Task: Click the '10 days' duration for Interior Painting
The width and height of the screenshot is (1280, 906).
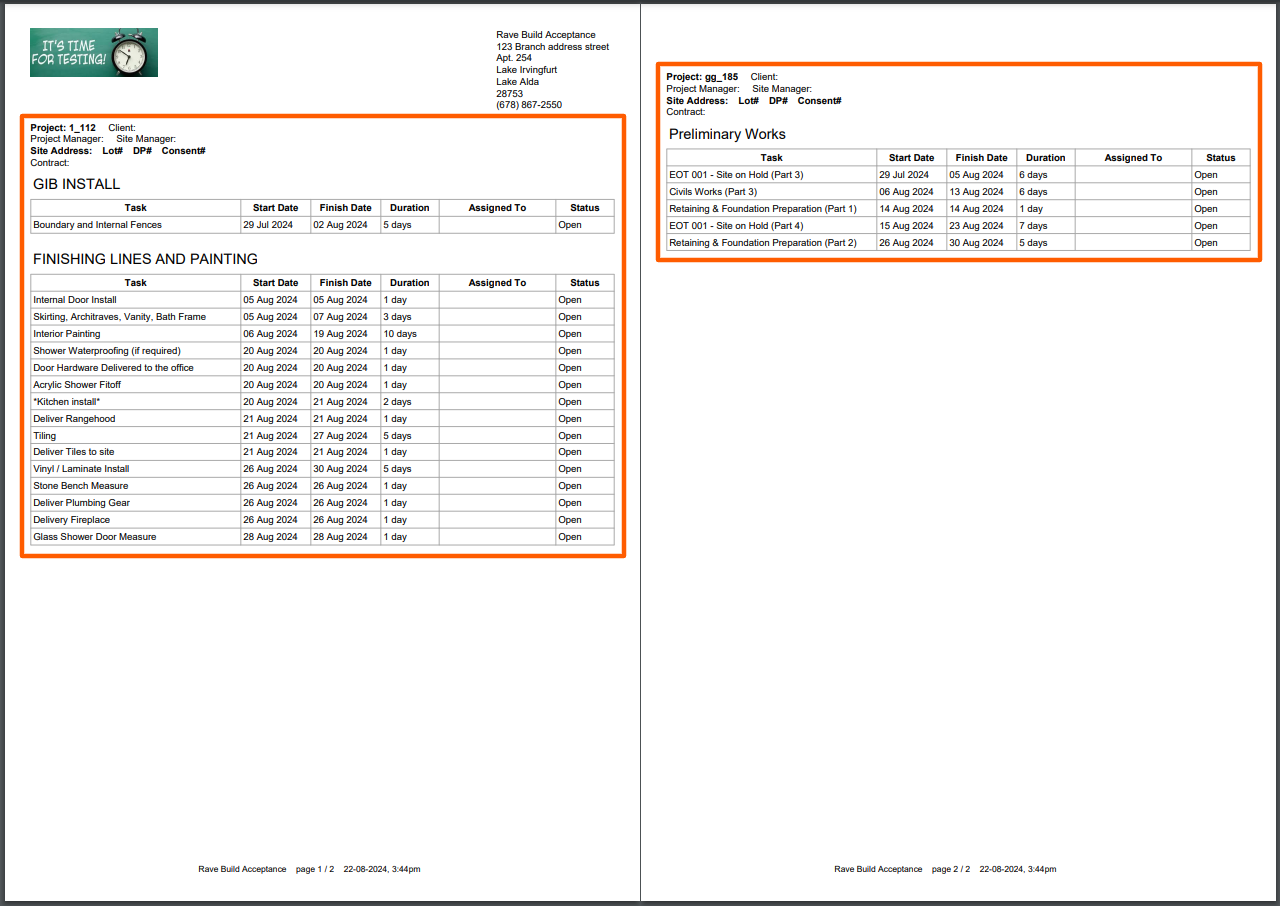Action: click(x=400, y=334)
